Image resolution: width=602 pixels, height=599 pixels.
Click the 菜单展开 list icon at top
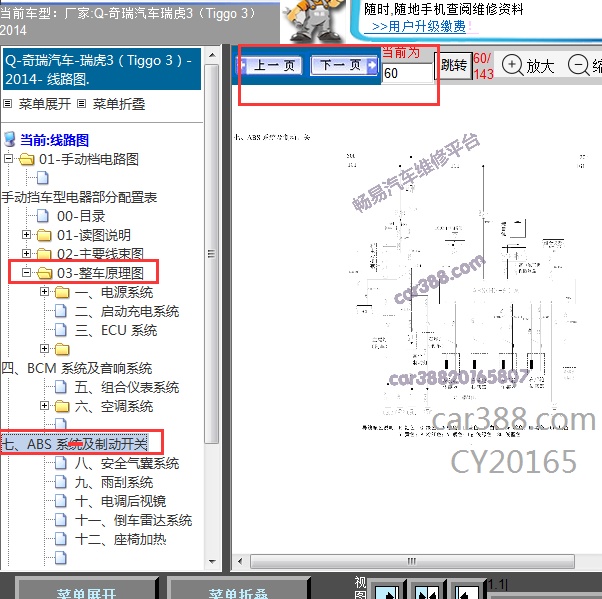(x=8, y=104)
